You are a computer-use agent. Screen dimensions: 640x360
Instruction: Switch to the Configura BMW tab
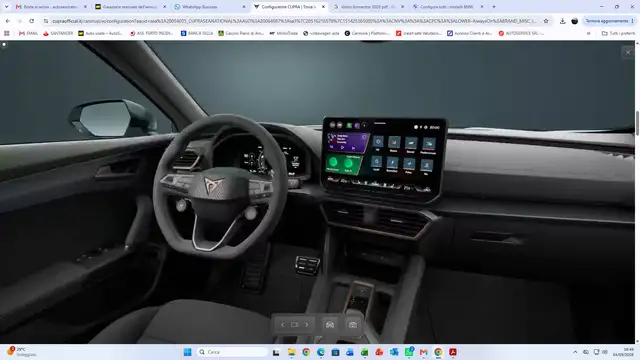point(447,7)
